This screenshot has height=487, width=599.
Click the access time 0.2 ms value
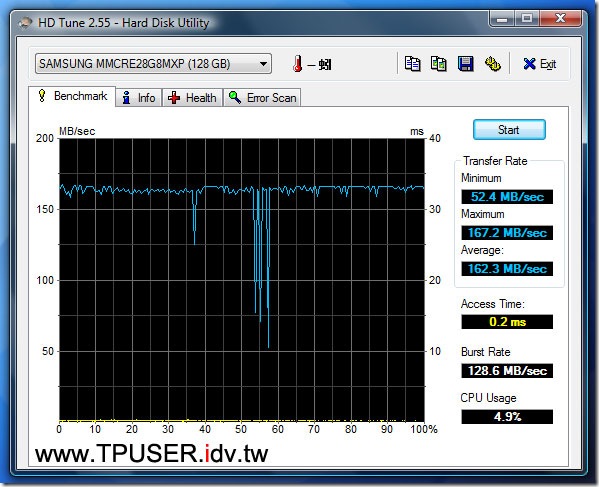(x=507, y=322)
